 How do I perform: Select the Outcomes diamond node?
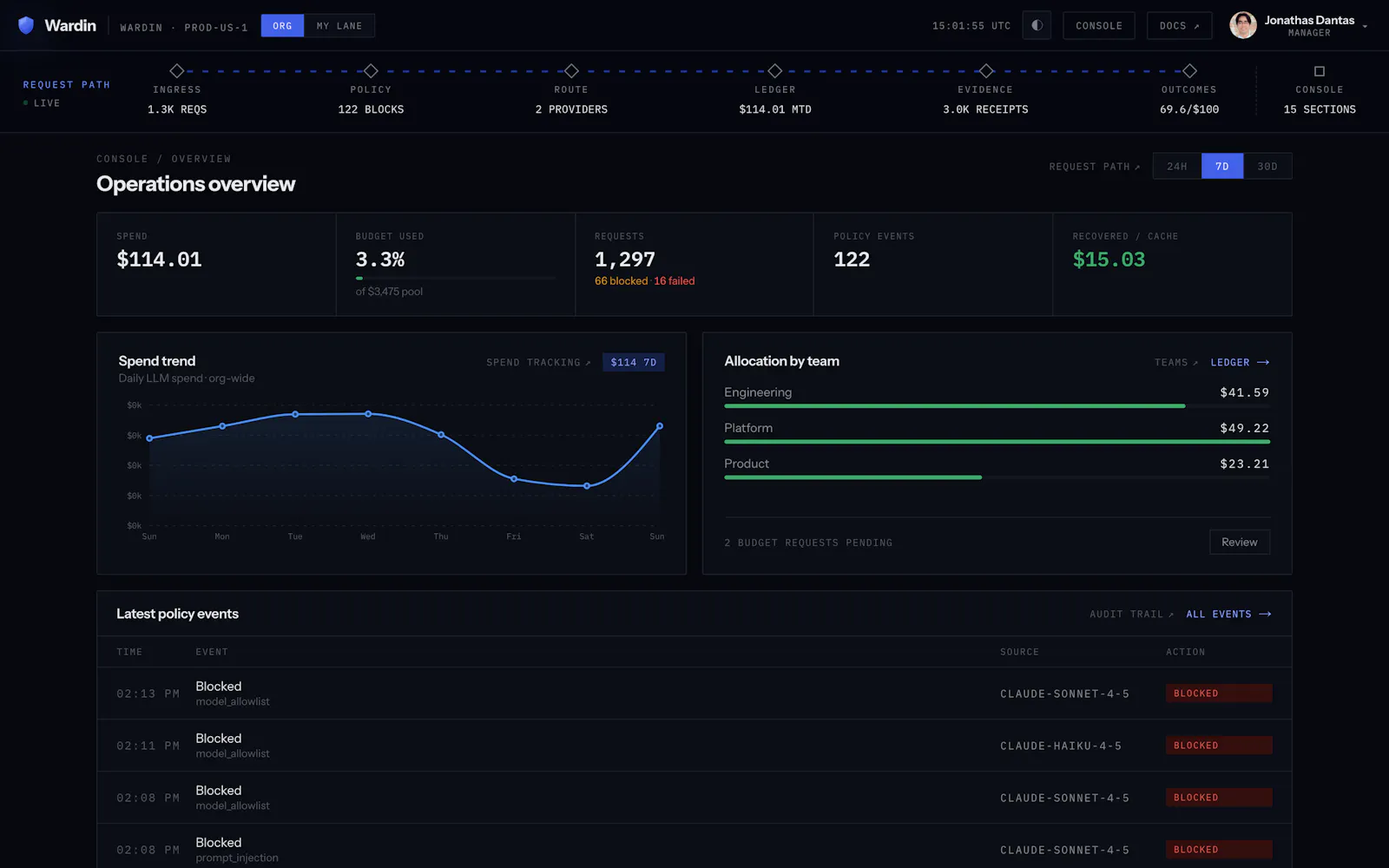1189,71
